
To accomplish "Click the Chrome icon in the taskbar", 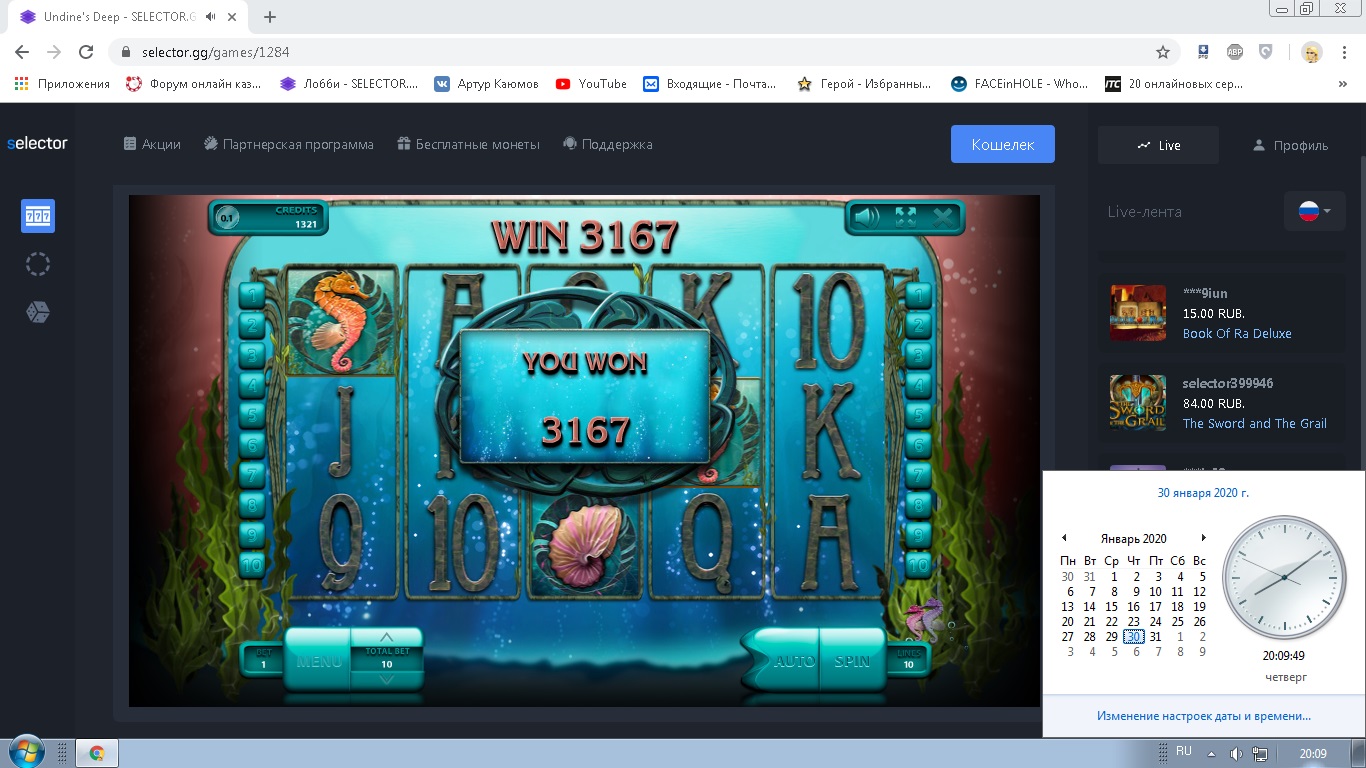I will coord(97,753).
